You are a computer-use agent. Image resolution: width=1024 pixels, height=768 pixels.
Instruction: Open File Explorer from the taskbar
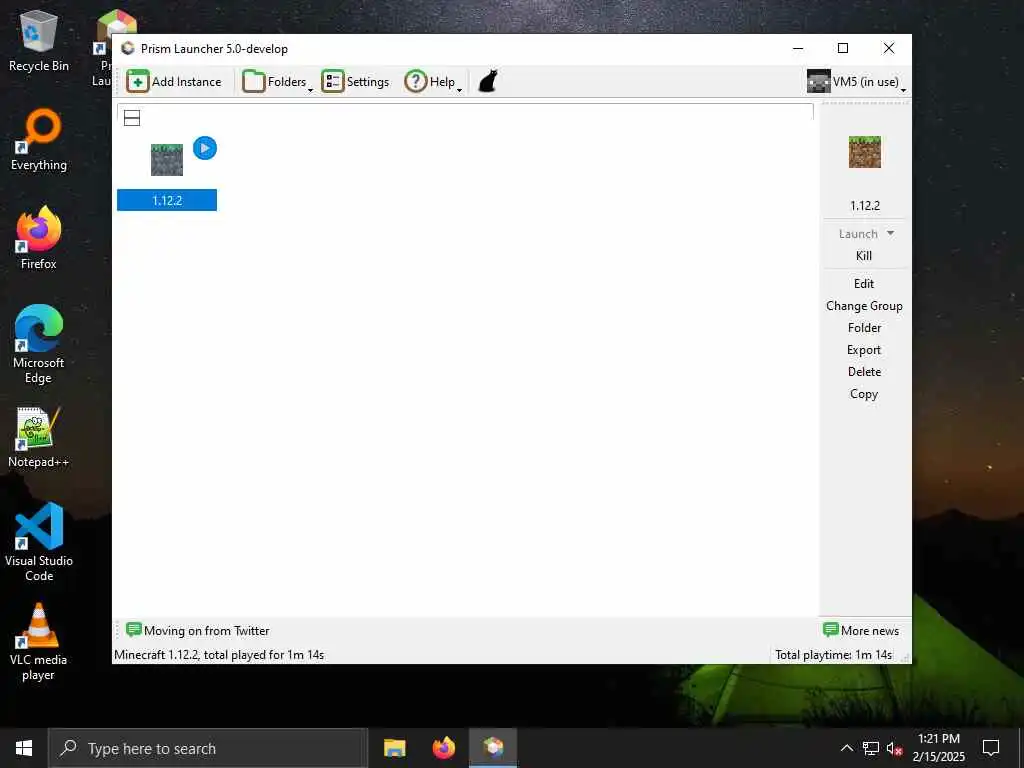[394, 748]
